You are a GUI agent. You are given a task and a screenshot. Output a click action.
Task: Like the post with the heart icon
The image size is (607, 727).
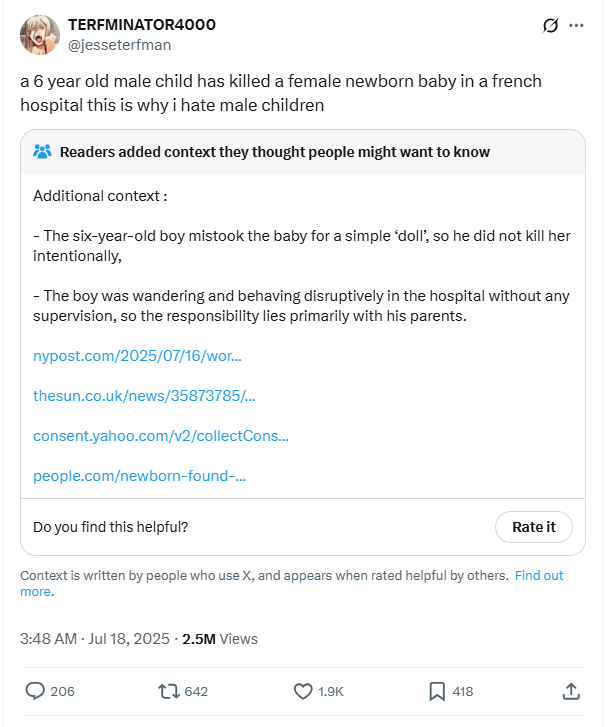click(x=303, y=691)
